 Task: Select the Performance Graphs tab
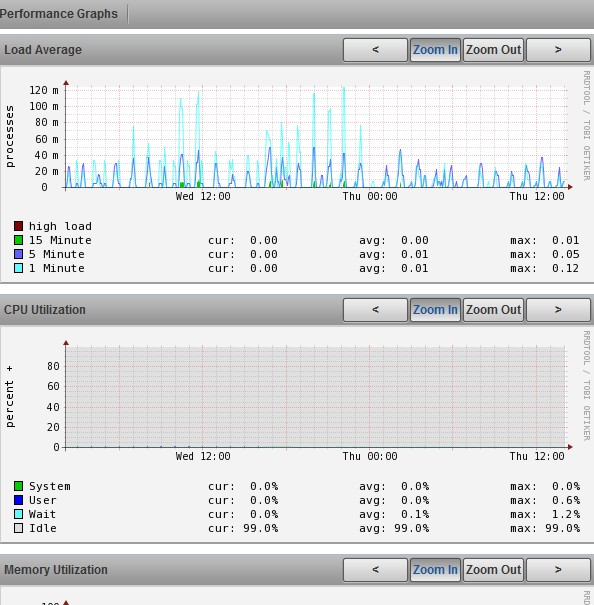[x=59, y=14]
